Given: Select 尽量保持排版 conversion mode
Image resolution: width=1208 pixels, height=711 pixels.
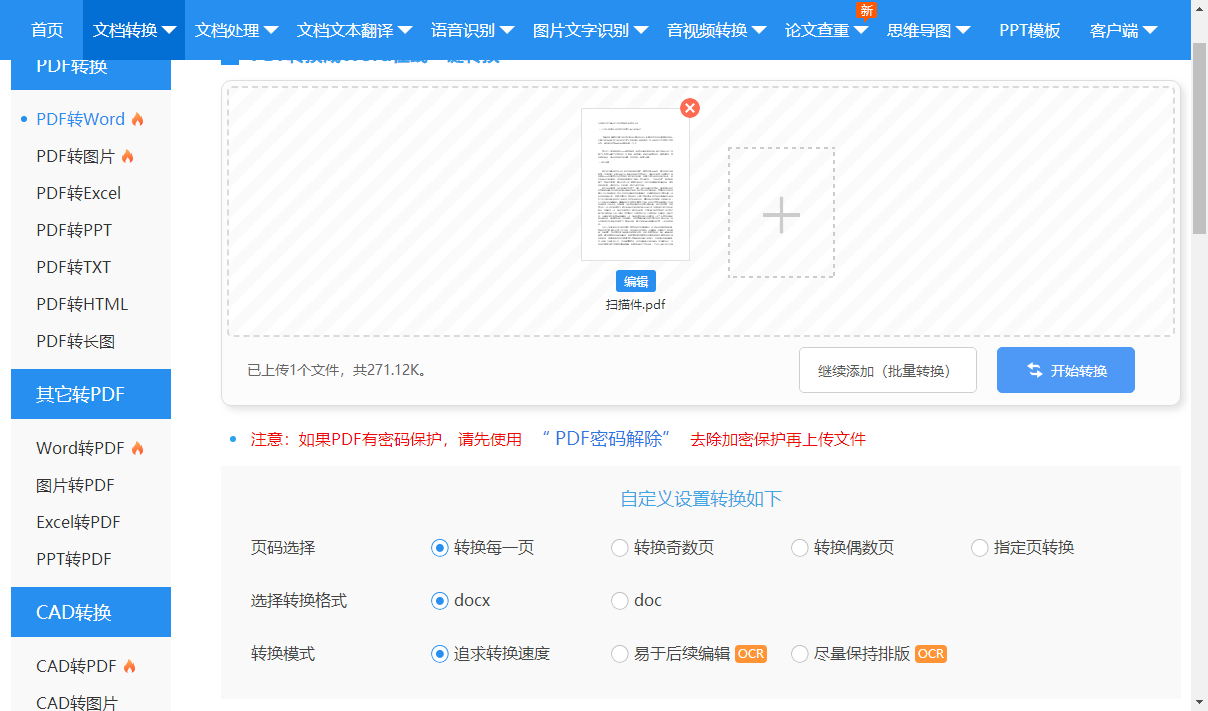Looking at the screenshot, I should coord(799,654).
